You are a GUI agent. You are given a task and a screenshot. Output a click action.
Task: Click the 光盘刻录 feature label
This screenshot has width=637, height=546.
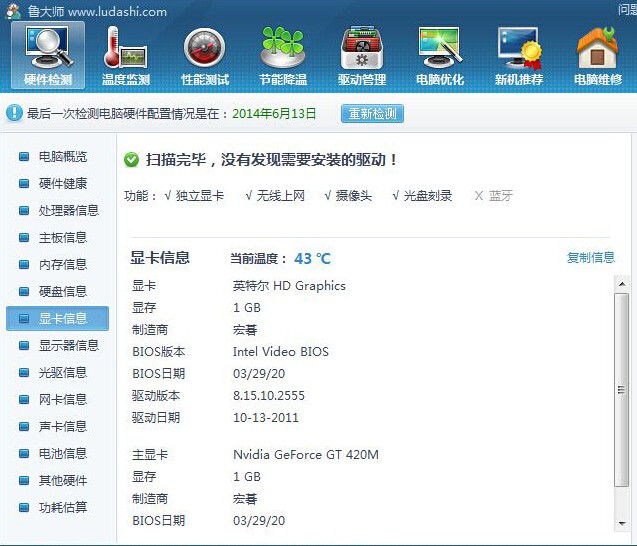428,196
